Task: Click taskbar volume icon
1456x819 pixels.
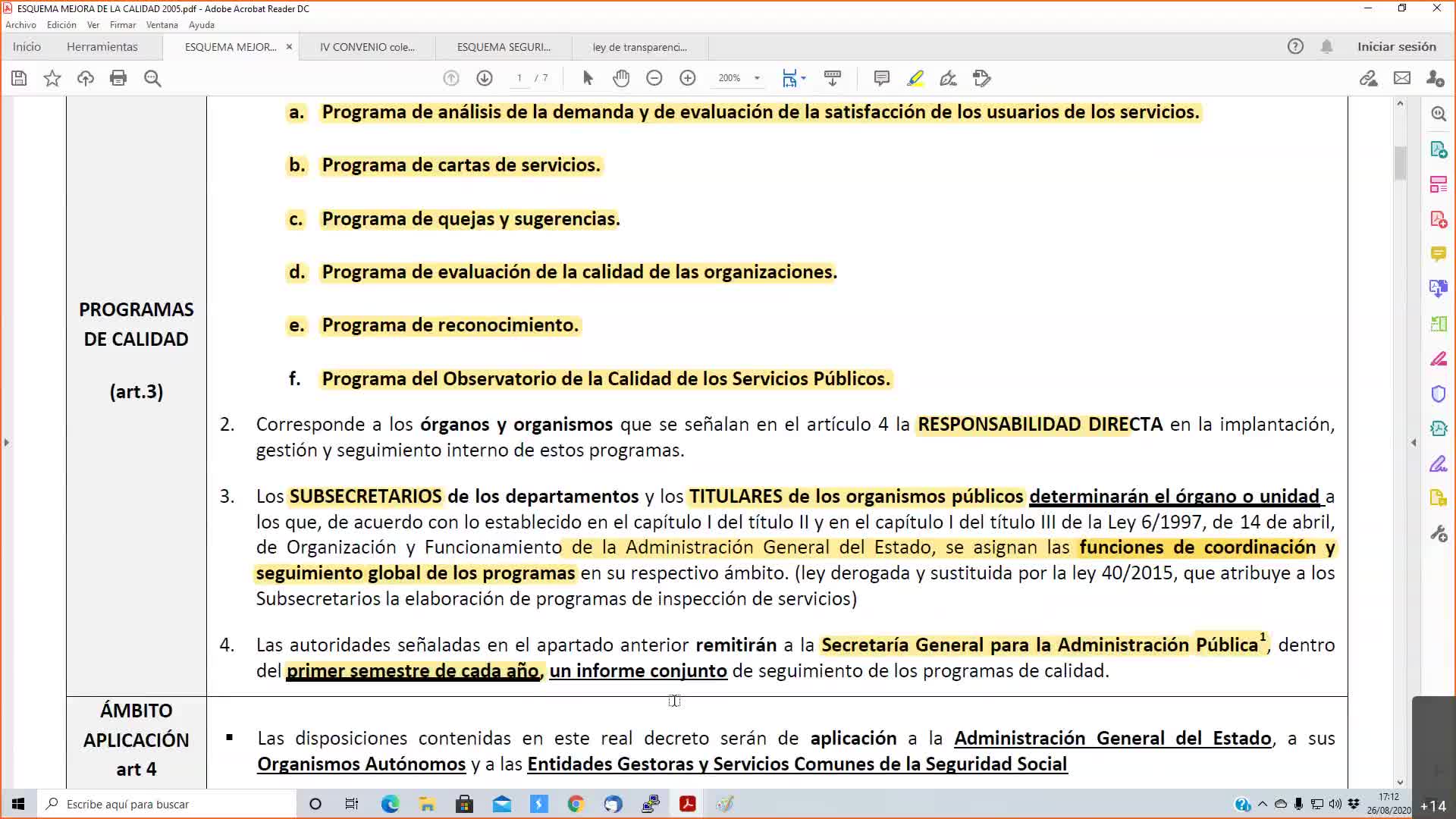Action: (1335, 804)
